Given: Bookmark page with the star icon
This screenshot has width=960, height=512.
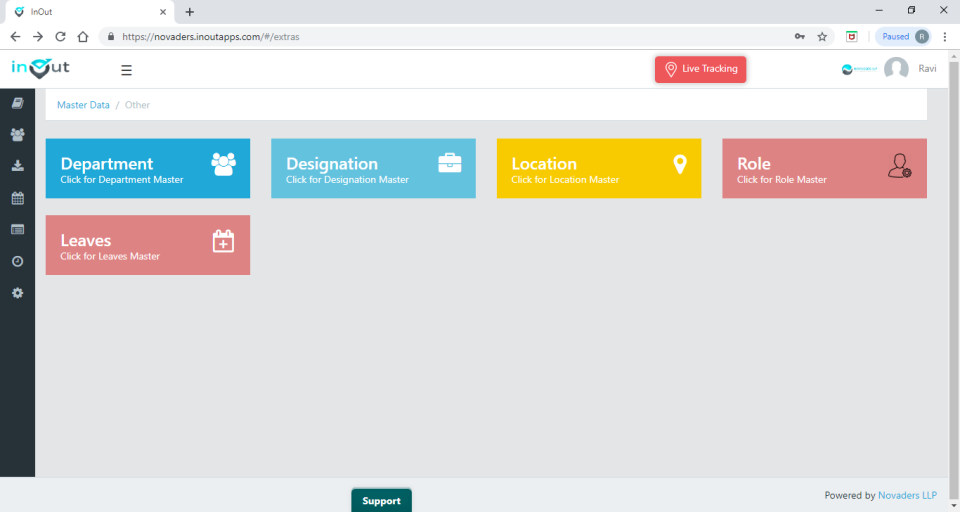Looking at the screenshot, I should [822, 37].
